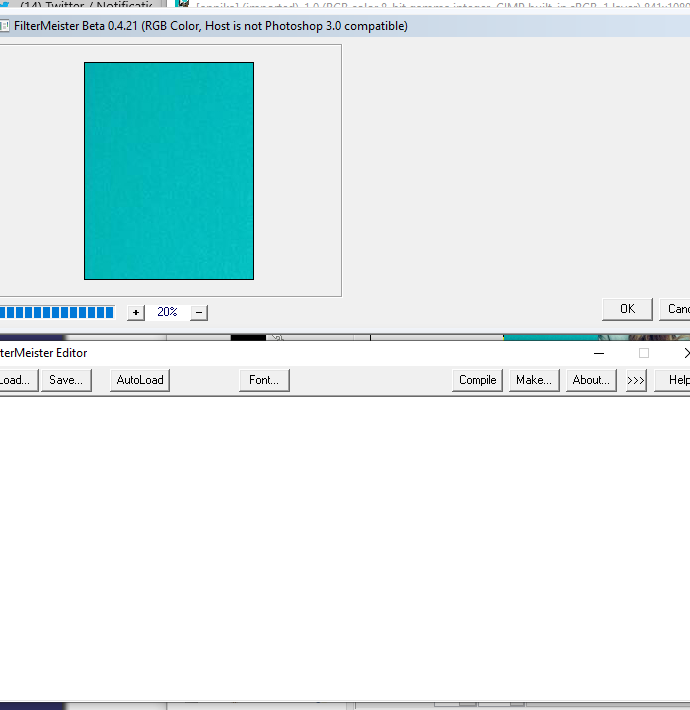This screenshot has height=710, width=690.
Task: Open the Font... chooser
Action: pyautogui.click(x=264, y=380)
